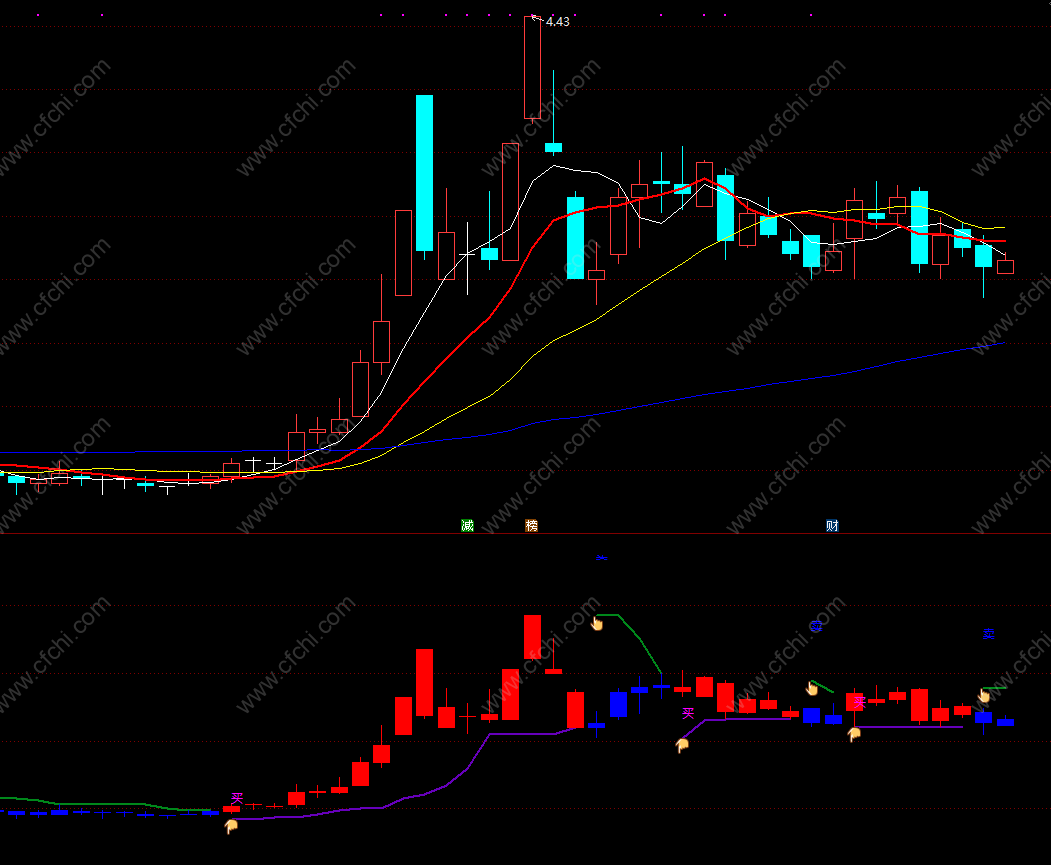Click the first magenta 买 signal beside the blue bars
Image resolution: width=1051 pixels, height=865 pixels.
point(237,798)
